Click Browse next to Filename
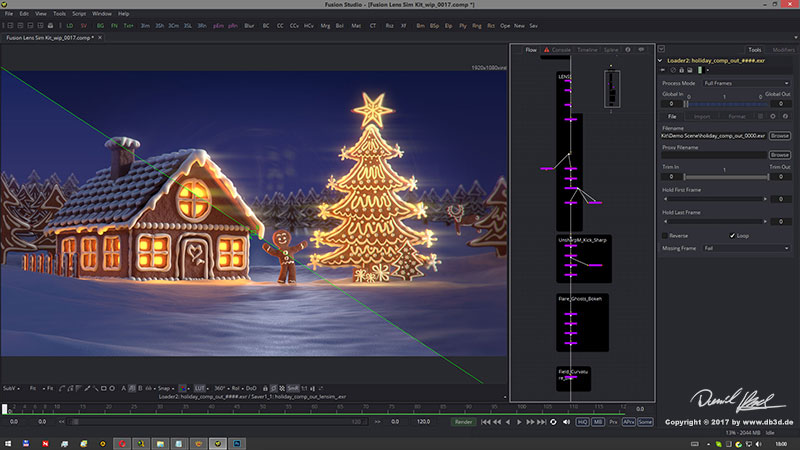 (x=780, y=136)
